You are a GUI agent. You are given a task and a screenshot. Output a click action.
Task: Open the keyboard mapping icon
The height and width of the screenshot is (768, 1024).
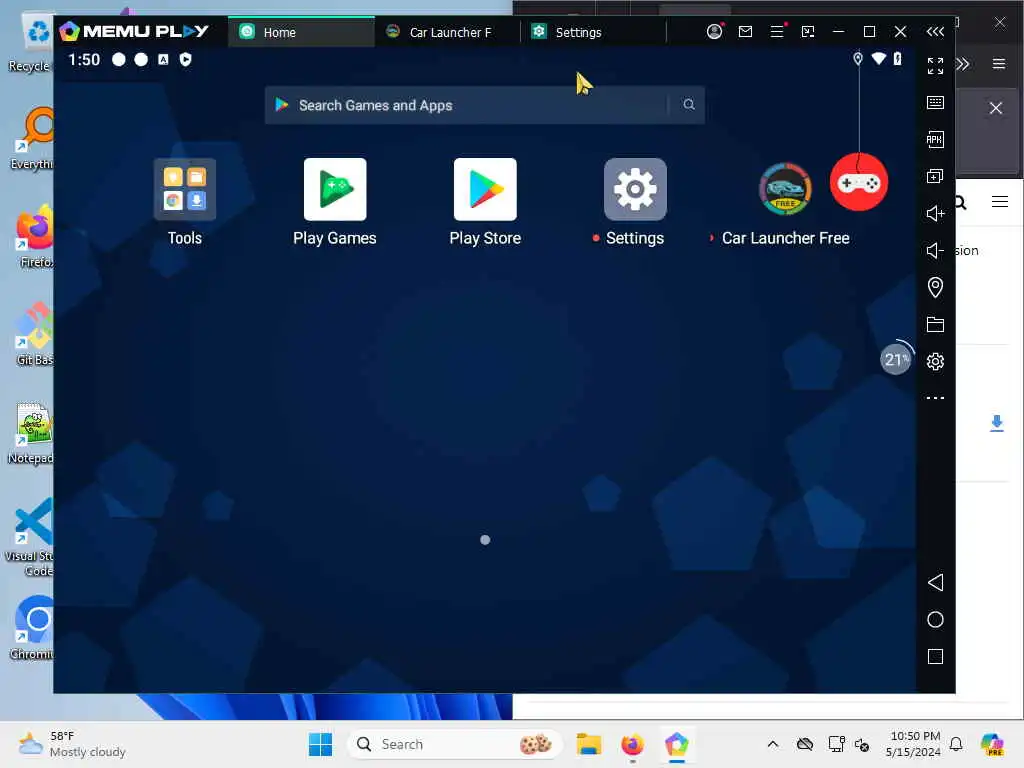pos(935,103)
